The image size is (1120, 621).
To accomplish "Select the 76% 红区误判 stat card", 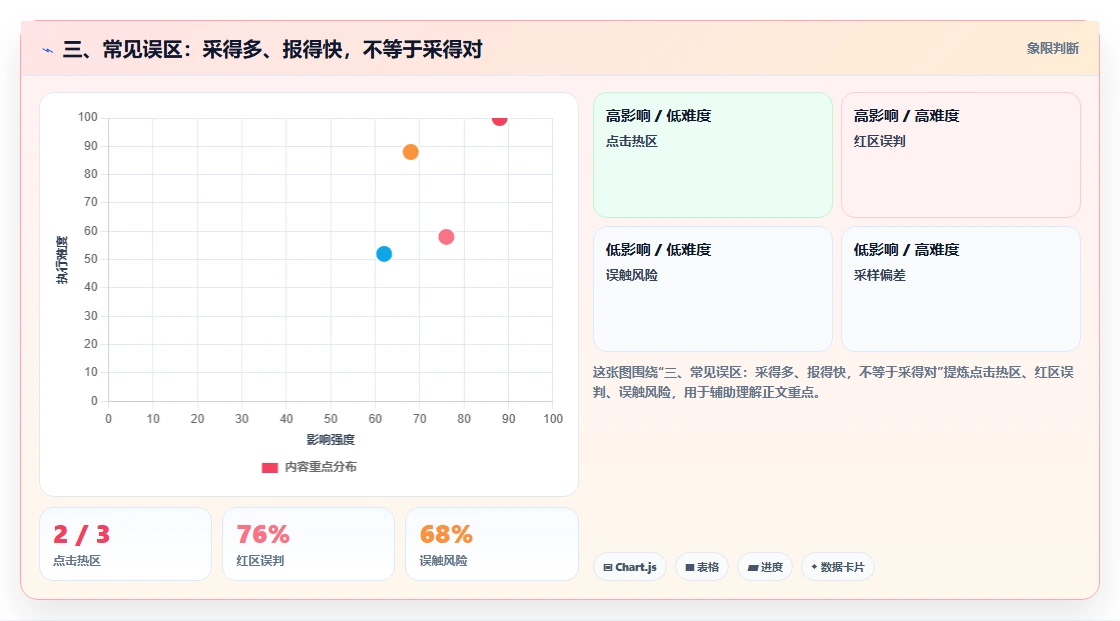I will pyautogui.click(x=309, y=544).
